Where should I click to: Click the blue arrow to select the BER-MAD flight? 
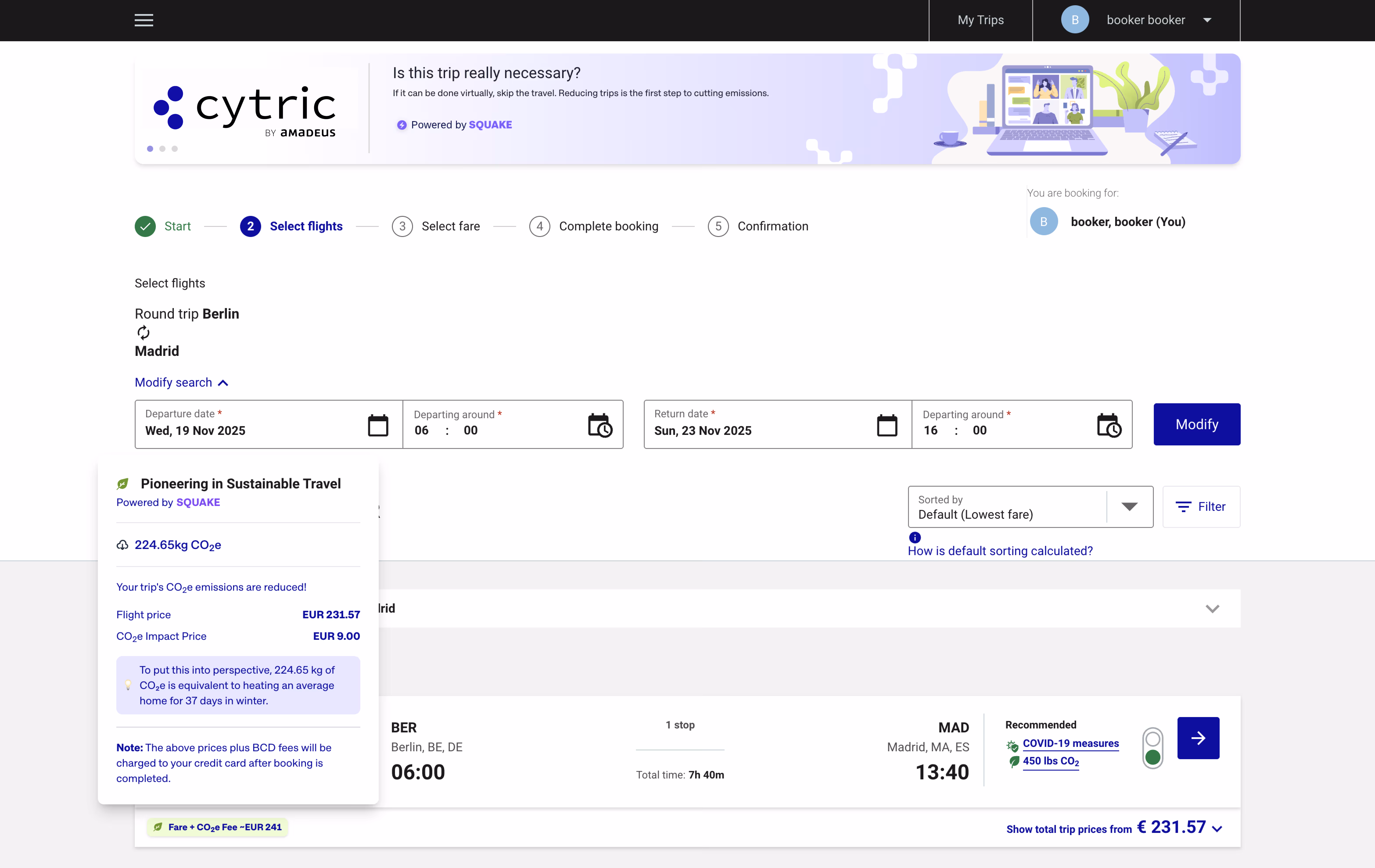point(1197,738)
